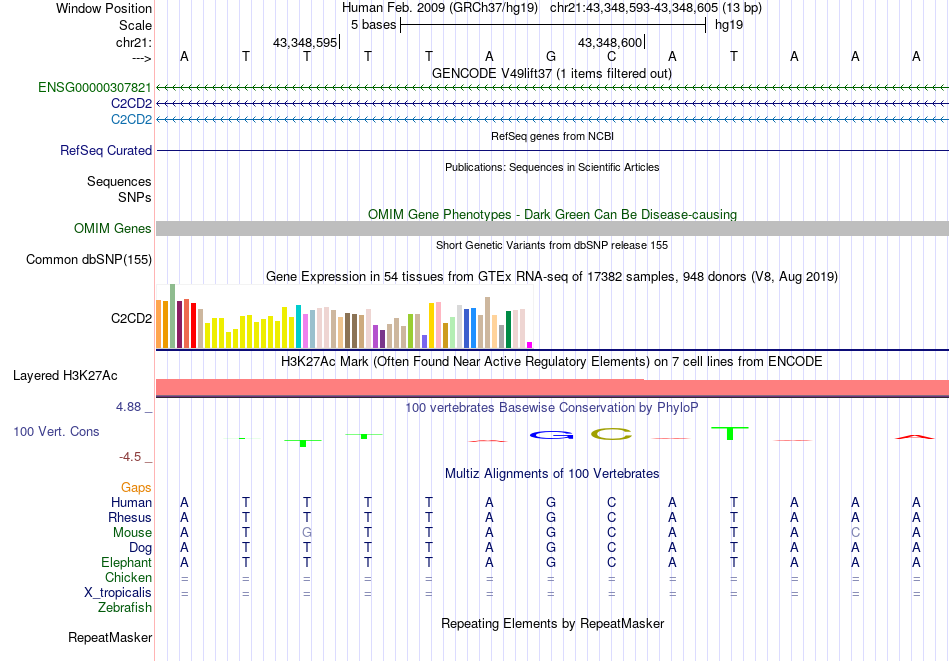Click the 5 bases scale bar text
This screenshot has height=661, width=950.
pos(373,25)
